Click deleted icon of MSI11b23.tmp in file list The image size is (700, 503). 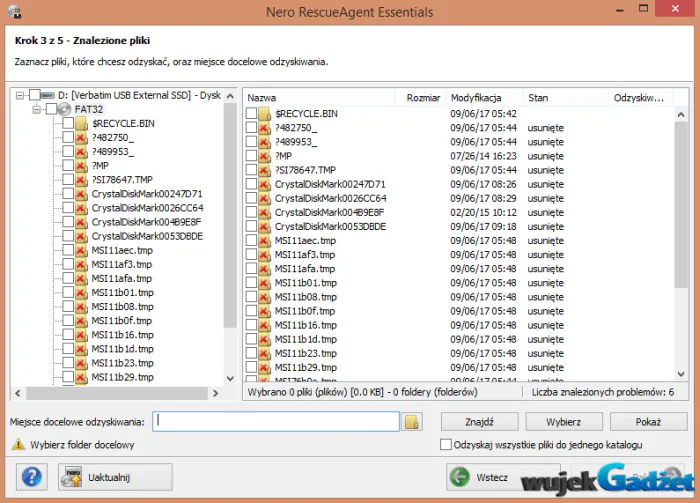(x=265, y=353)
